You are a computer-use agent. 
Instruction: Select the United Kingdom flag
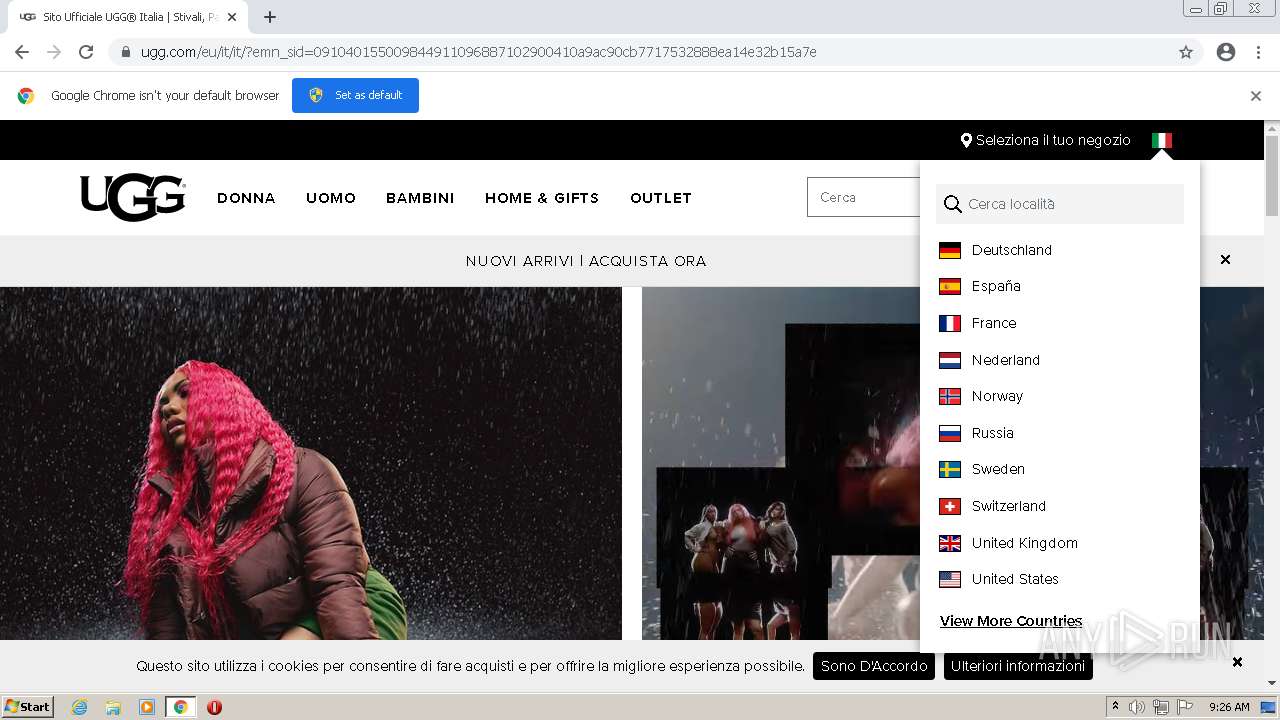pyautogui.click(x=950, y=543)
